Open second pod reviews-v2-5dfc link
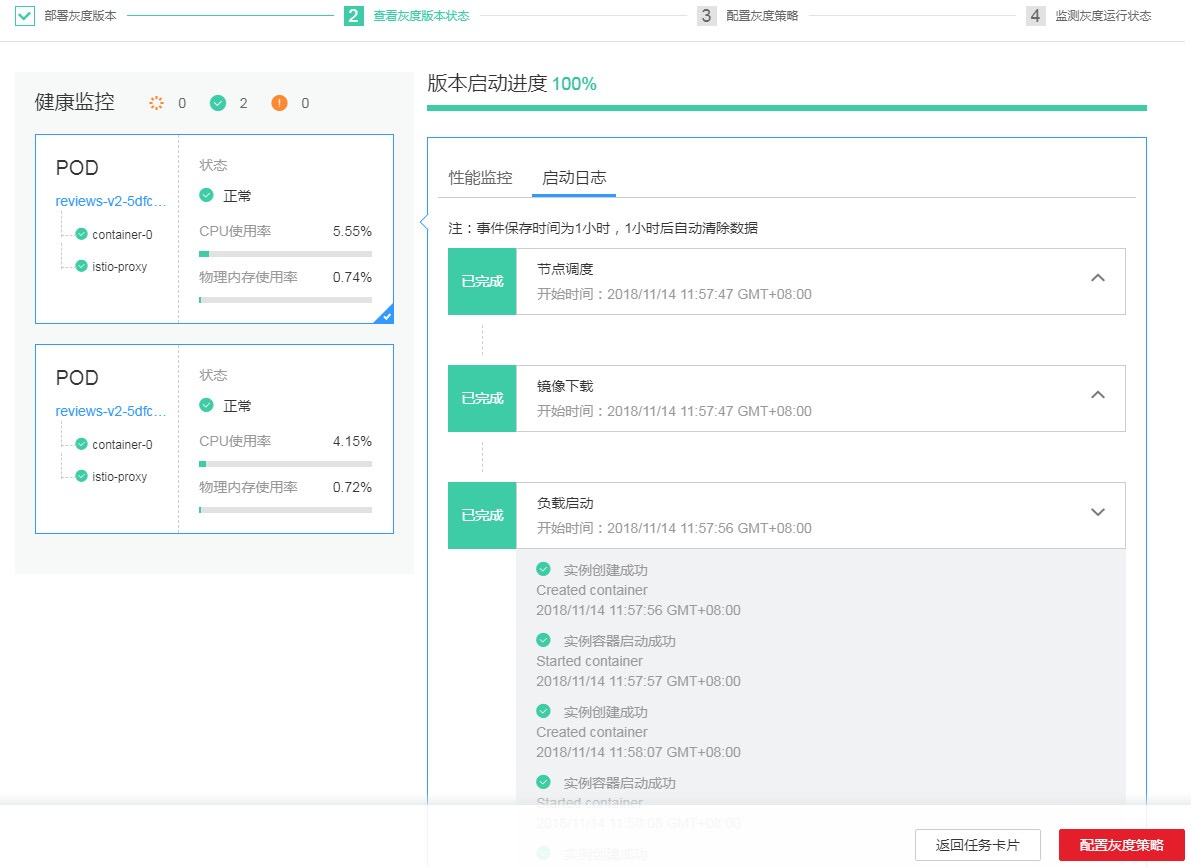The height and width of the screenshot is (867, 1191). [111, 411]
